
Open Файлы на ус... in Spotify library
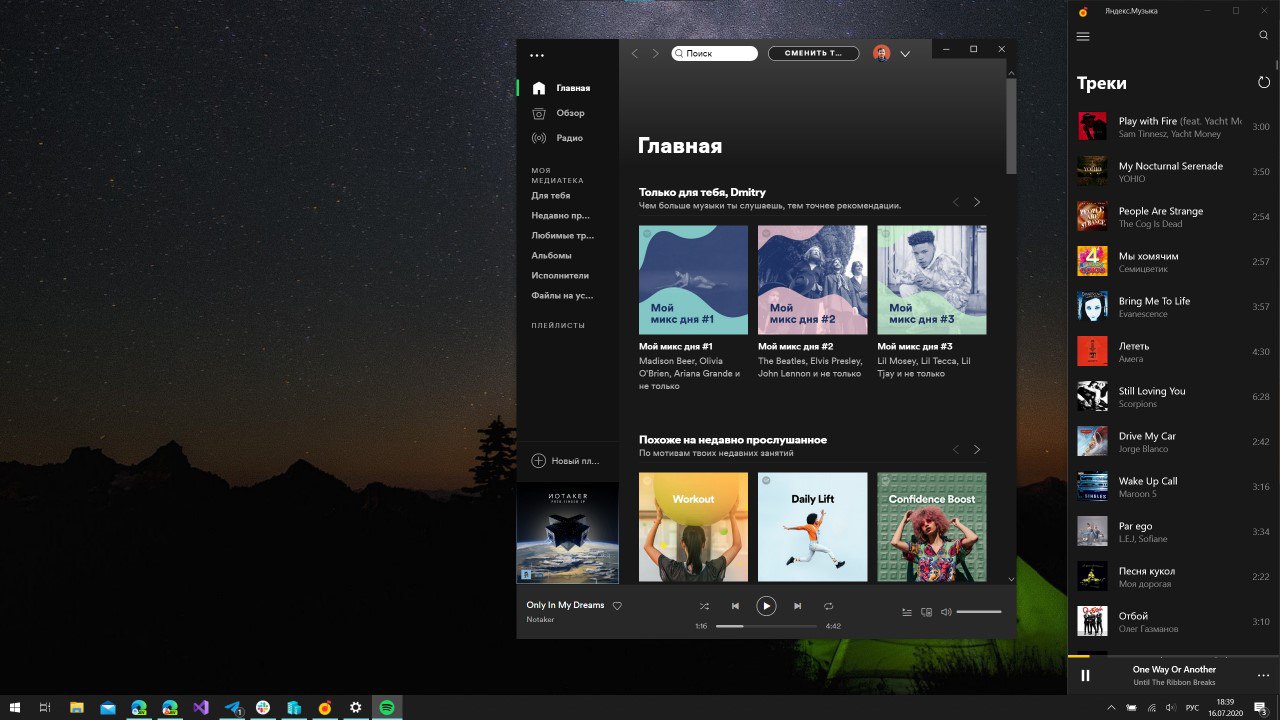tap(562, 295)
